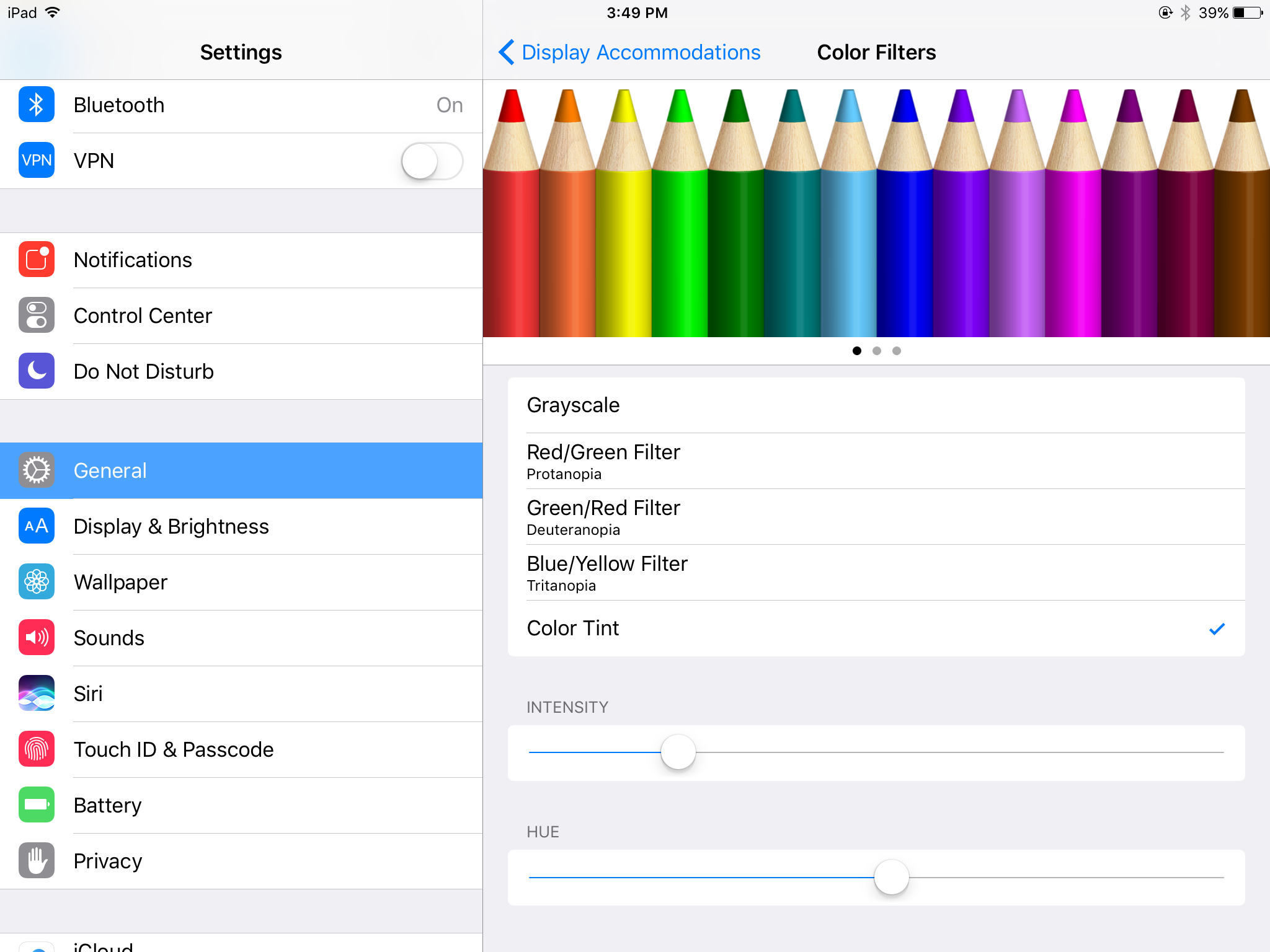Tap the Wallpaper flower icon
The height and width of the screenshot is (952, 1270).
37,582
